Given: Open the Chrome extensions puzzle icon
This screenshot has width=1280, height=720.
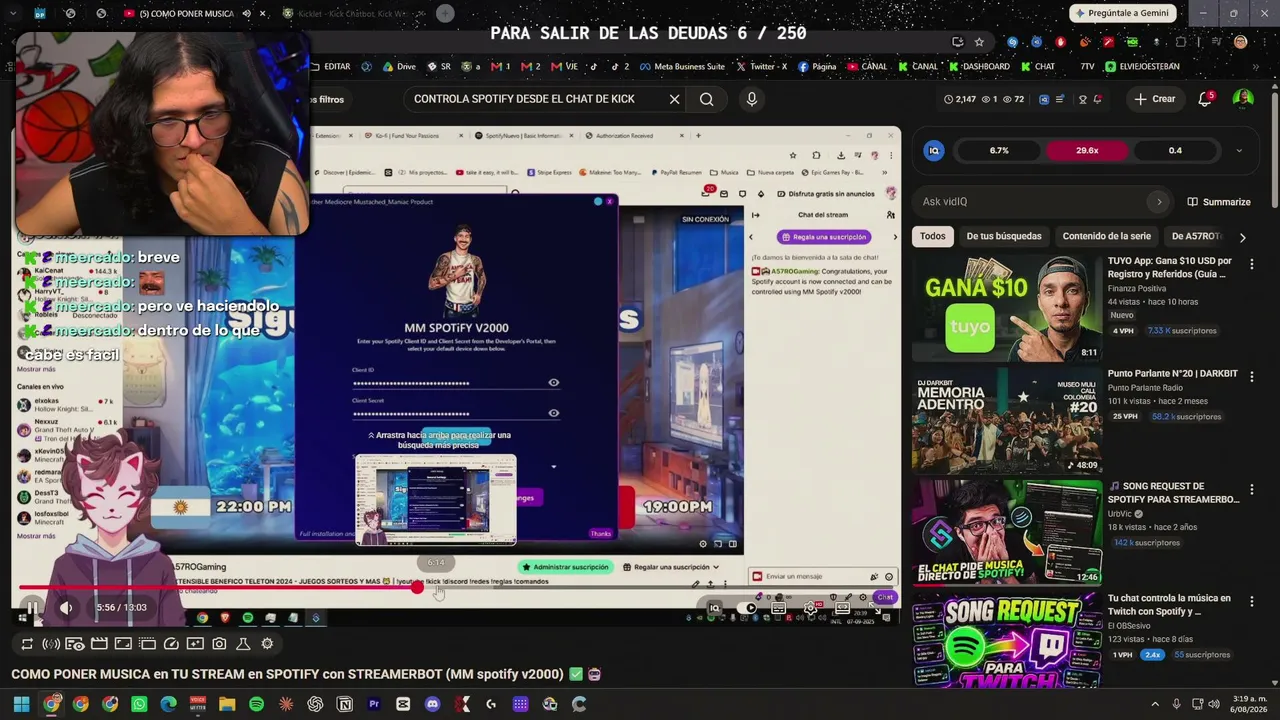Looking at the screenshot, I should point(1182,42).
